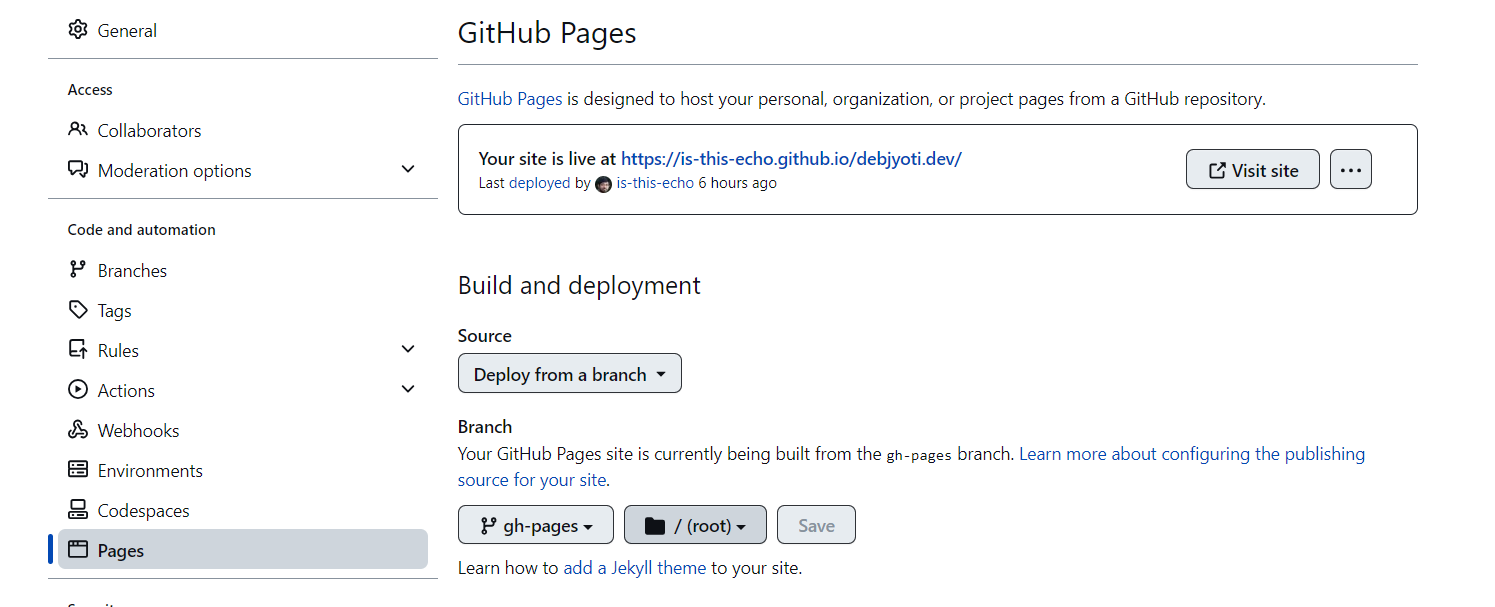1495x607 pixels.
Task: Click the Collaborators people icon
Action: pos(78,130)
